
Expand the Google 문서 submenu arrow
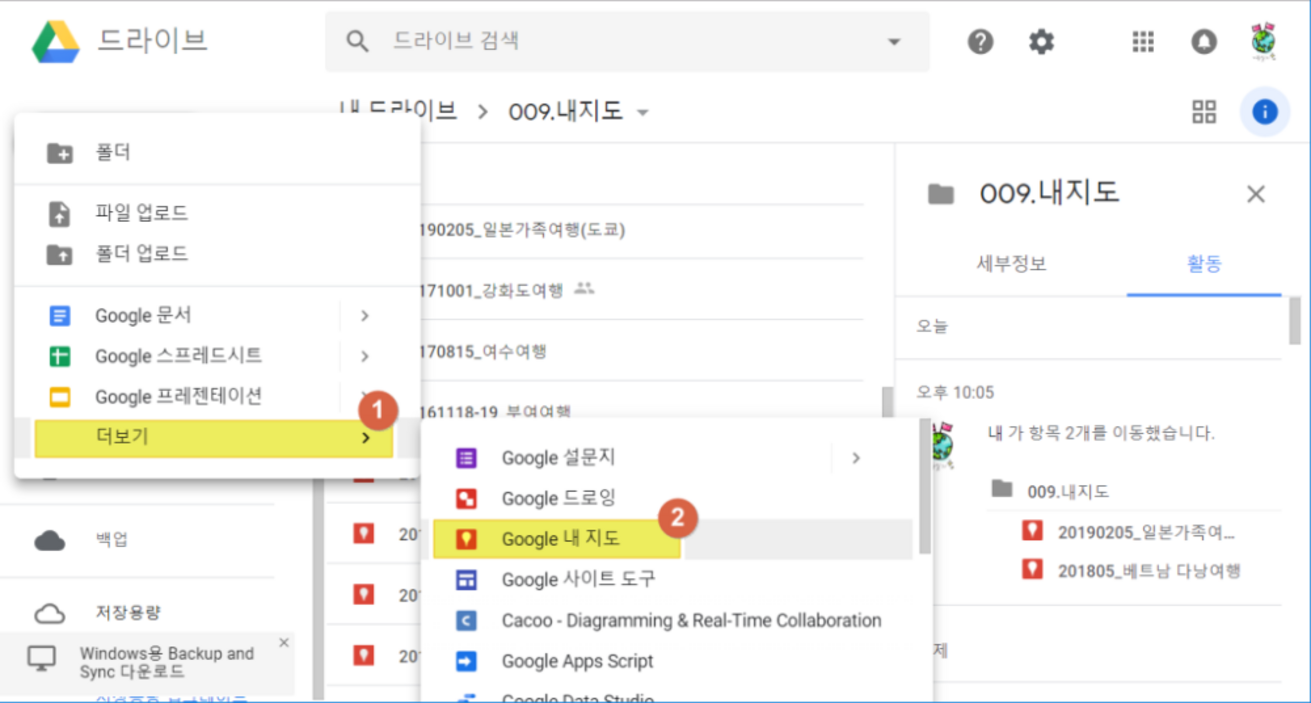point(365,316)
